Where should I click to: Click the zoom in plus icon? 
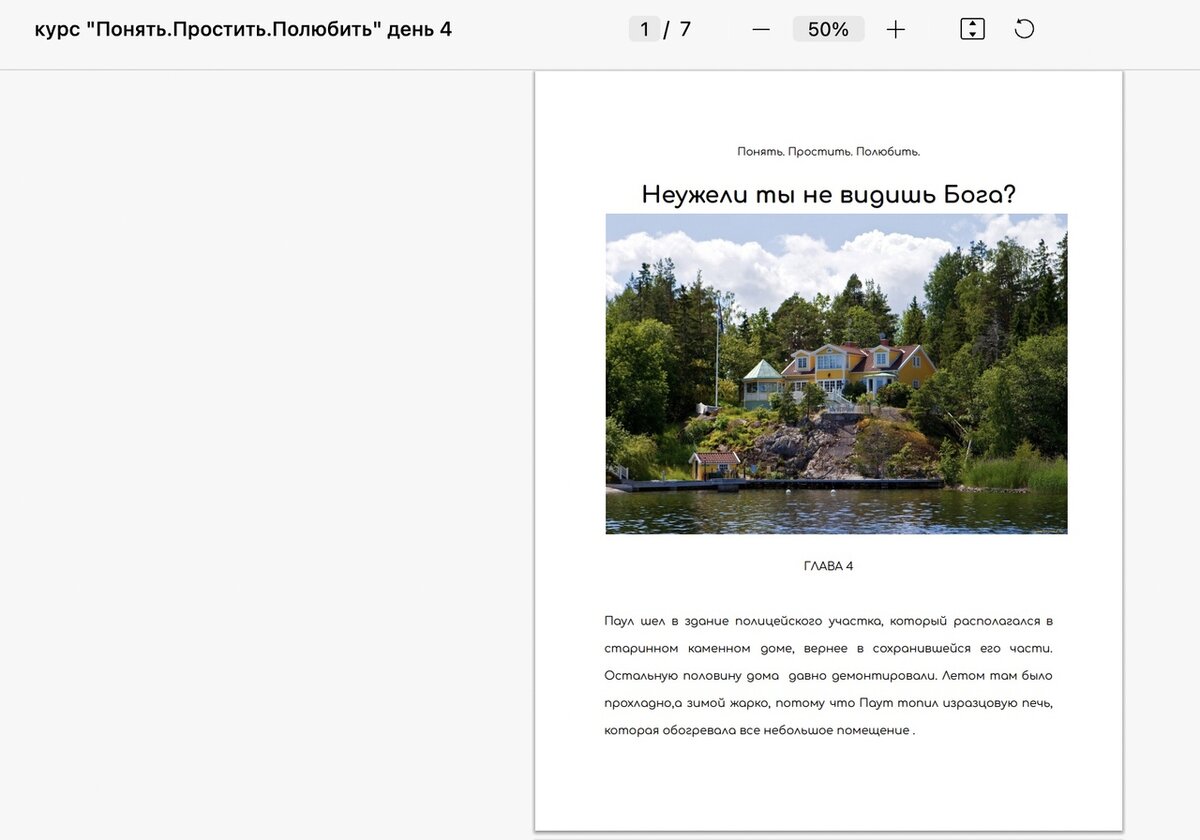coord(896,29)
